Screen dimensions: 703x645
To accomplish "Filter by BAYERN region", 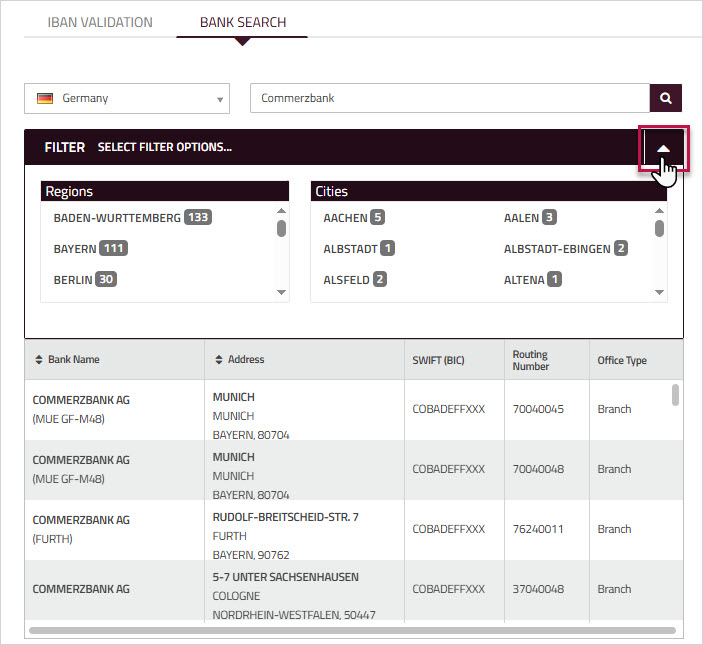I will click(x=91, y=249).
